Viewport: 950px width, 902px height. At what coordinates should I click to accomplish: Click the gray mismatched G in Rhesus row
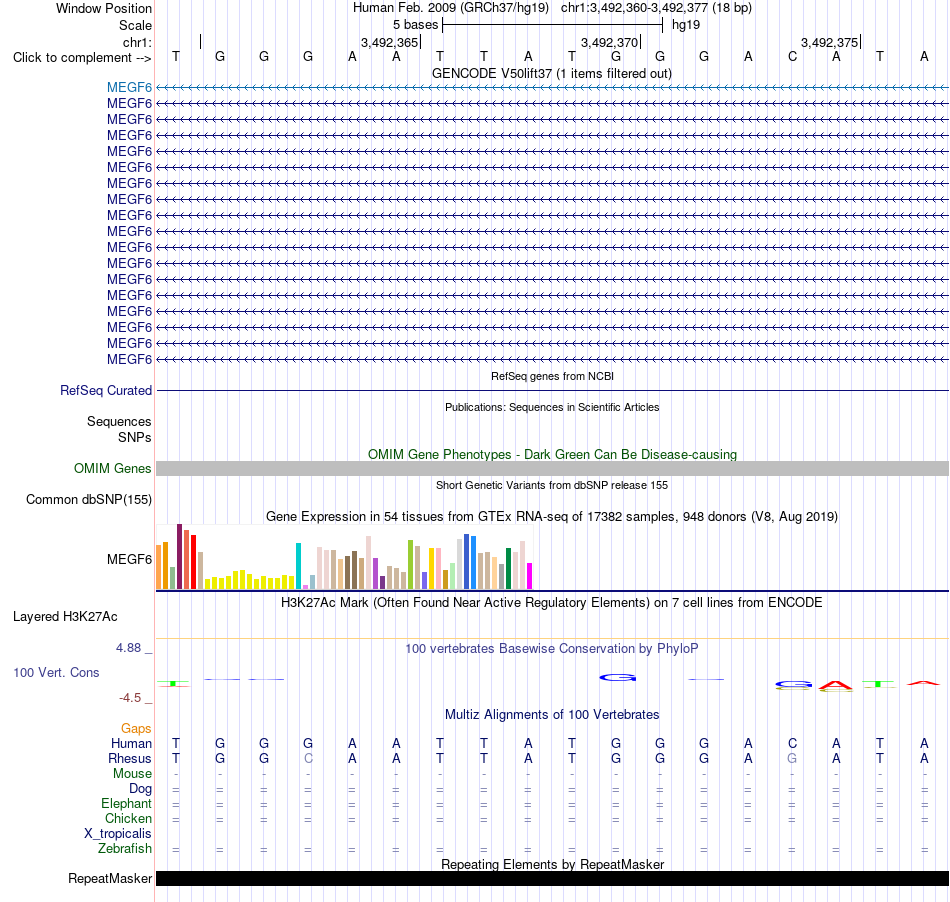click(x=792, y=758)
